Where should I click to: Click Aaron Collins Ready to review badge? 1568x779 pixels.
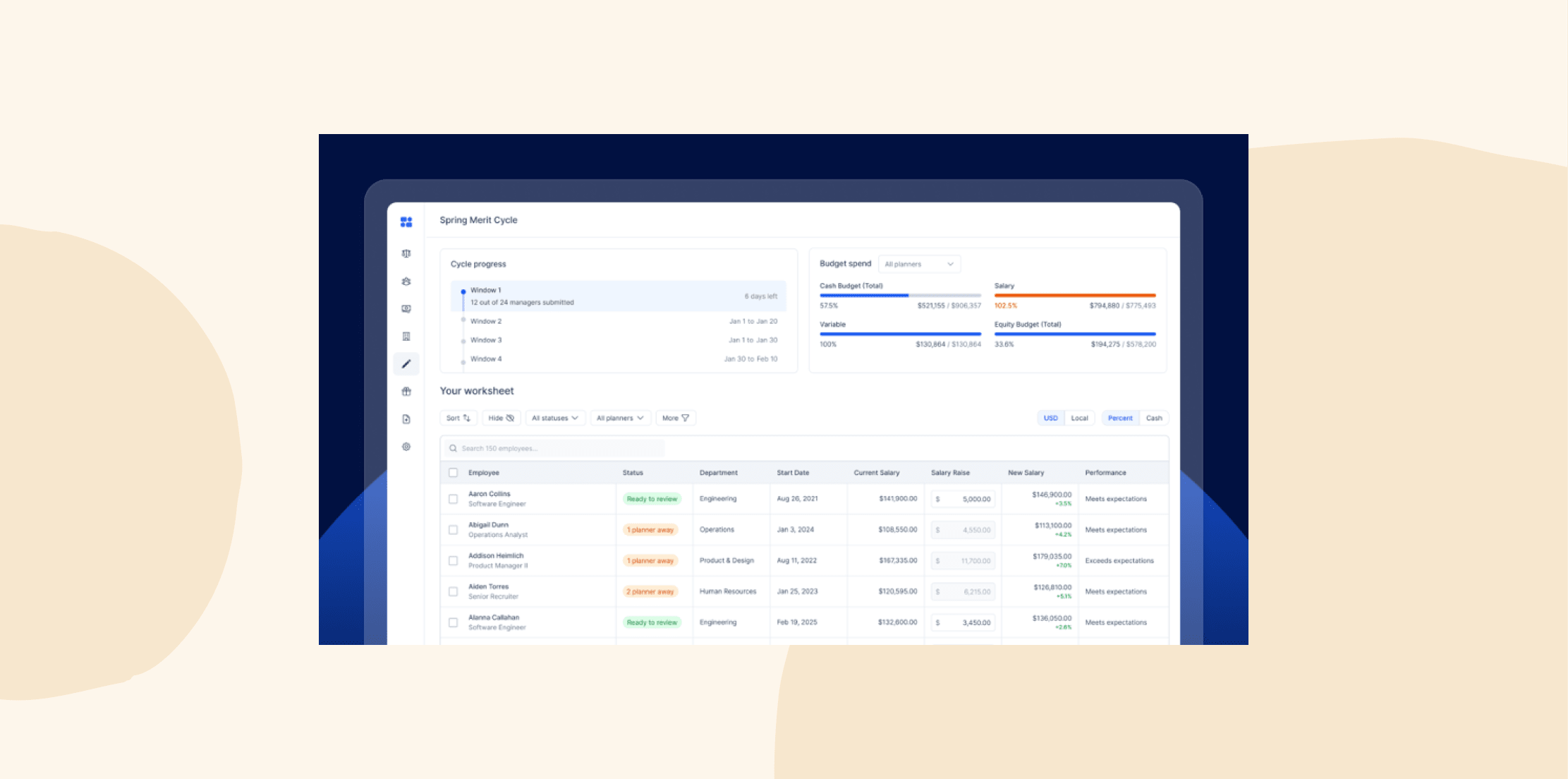click(652, 499)
